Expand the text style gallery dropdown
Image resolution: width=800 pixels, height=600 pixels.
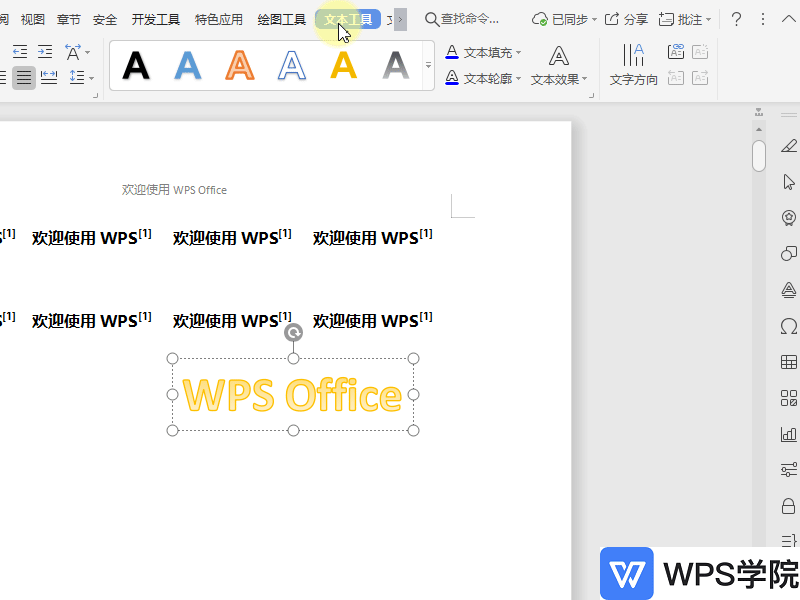point(428,66)
